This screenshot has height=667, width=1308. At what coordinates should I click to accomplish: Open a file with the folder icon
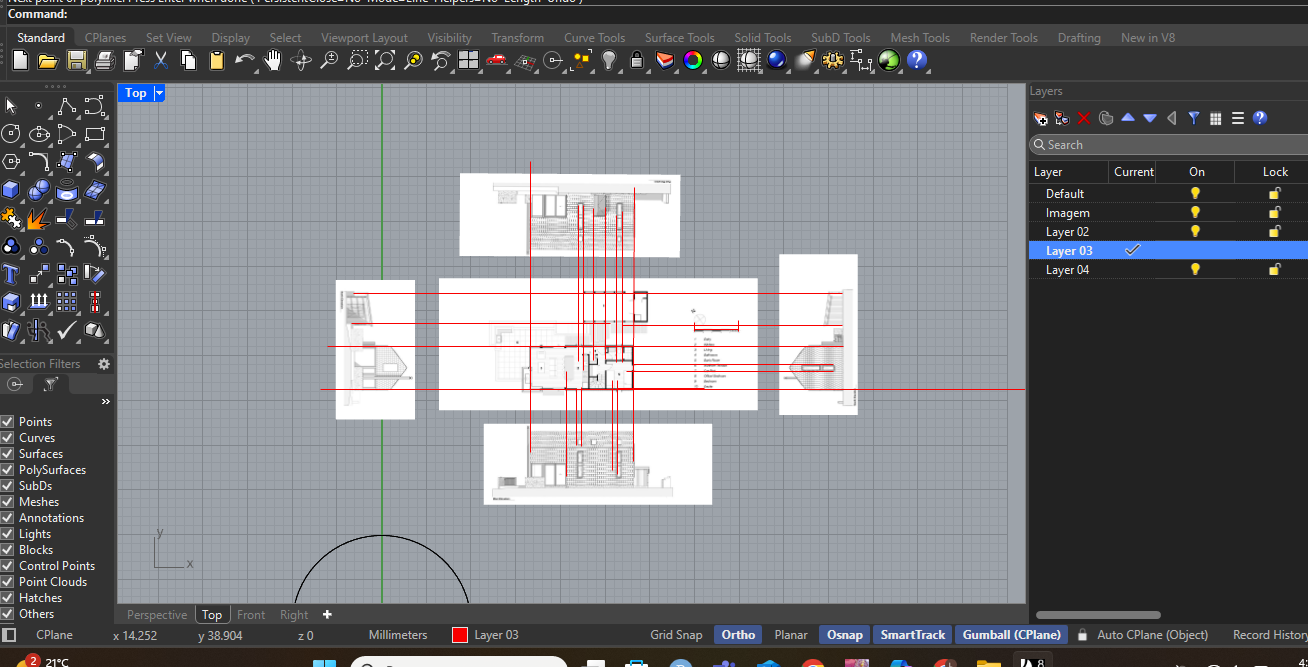(x=47, y=61)
